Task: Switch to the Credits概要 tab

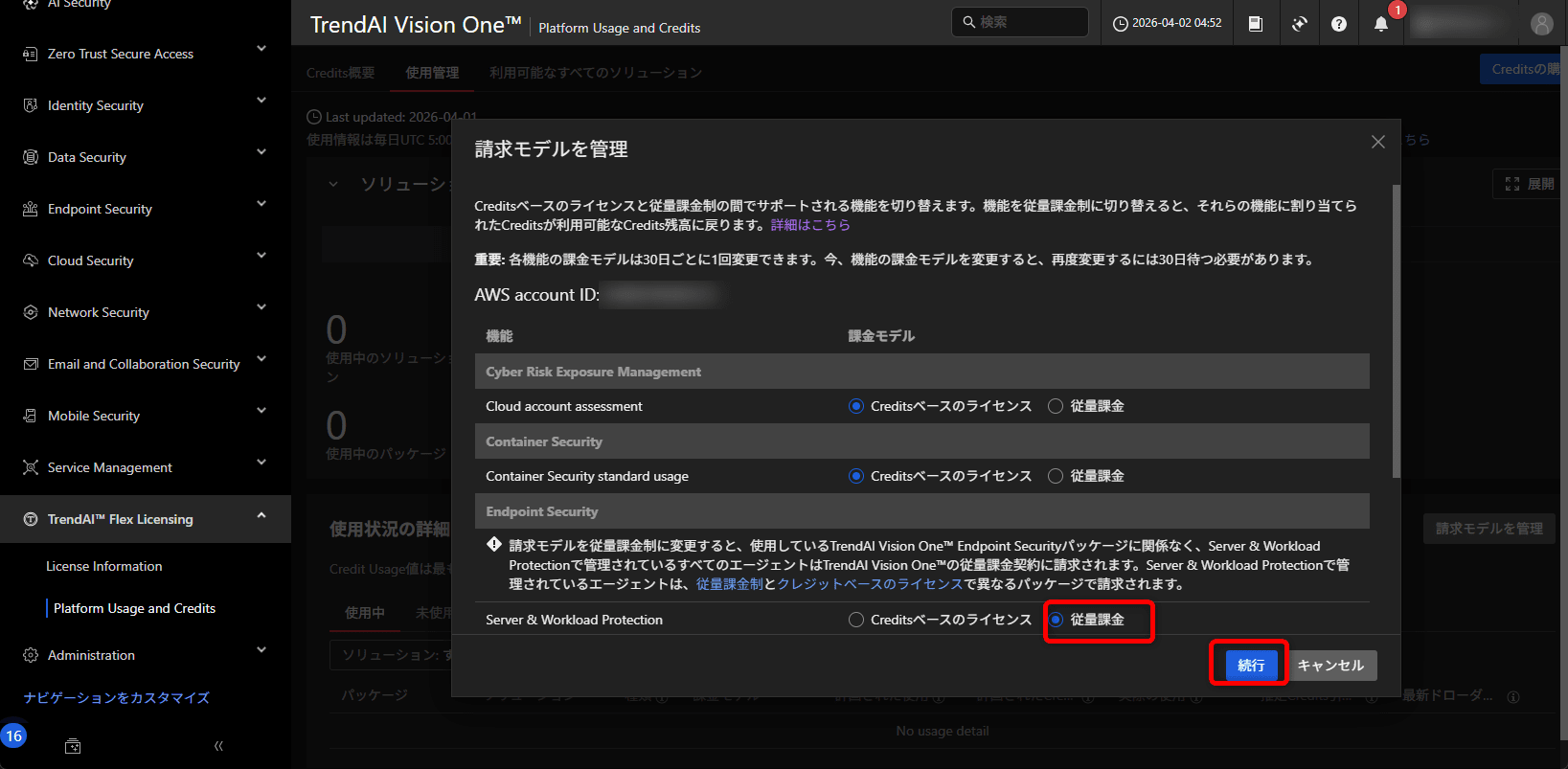Action: point(340,73)
